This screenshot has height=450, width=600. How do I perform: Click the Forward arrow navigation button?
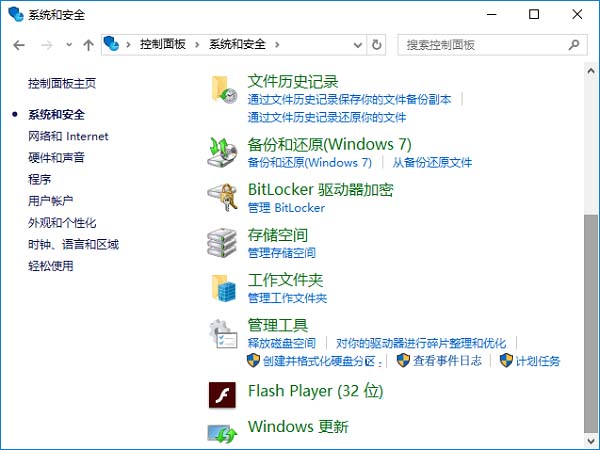coord(47,45)
